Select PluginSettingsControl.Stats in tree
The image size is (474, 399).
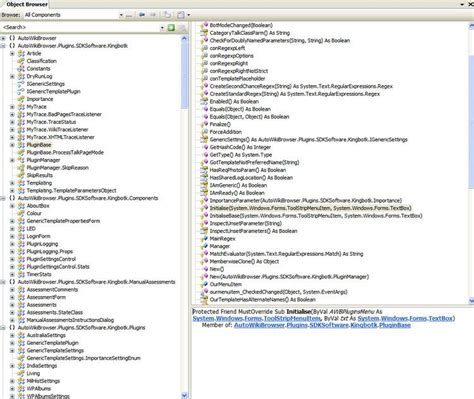click(x=58, y=267)
